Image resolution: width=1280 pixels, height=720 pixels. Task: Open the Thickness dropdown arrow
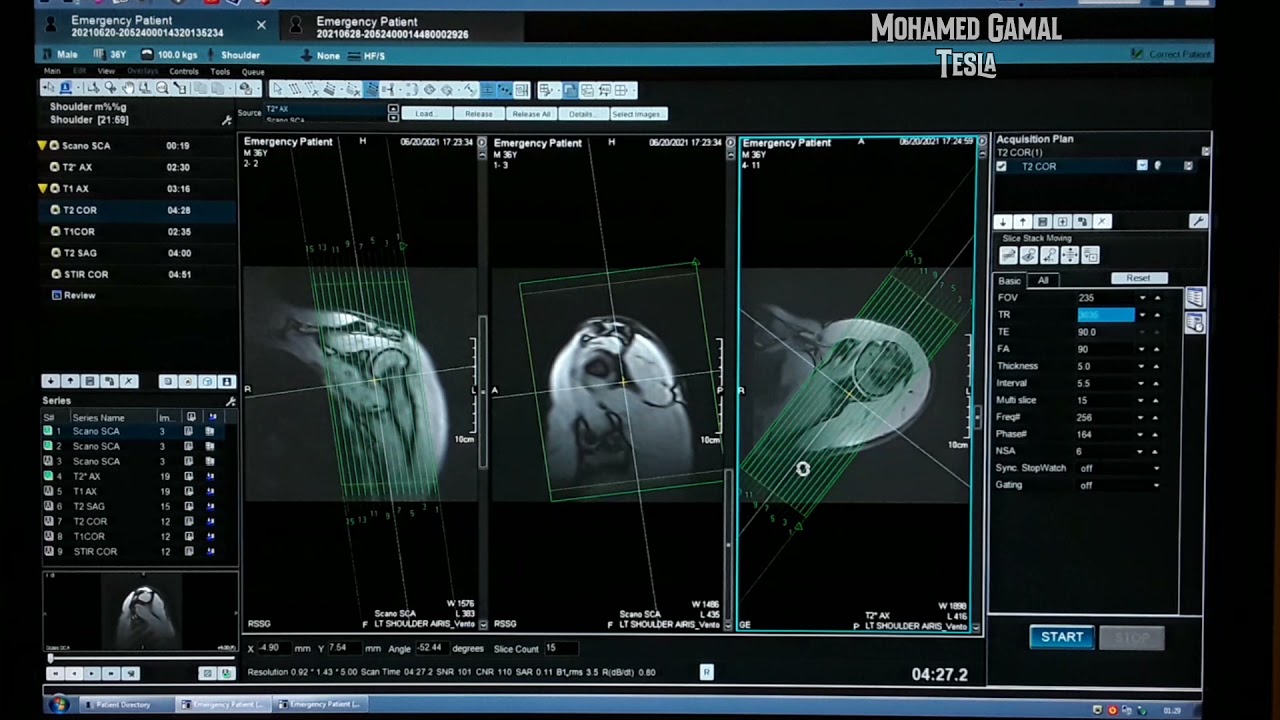click(x=1142, y=366)
